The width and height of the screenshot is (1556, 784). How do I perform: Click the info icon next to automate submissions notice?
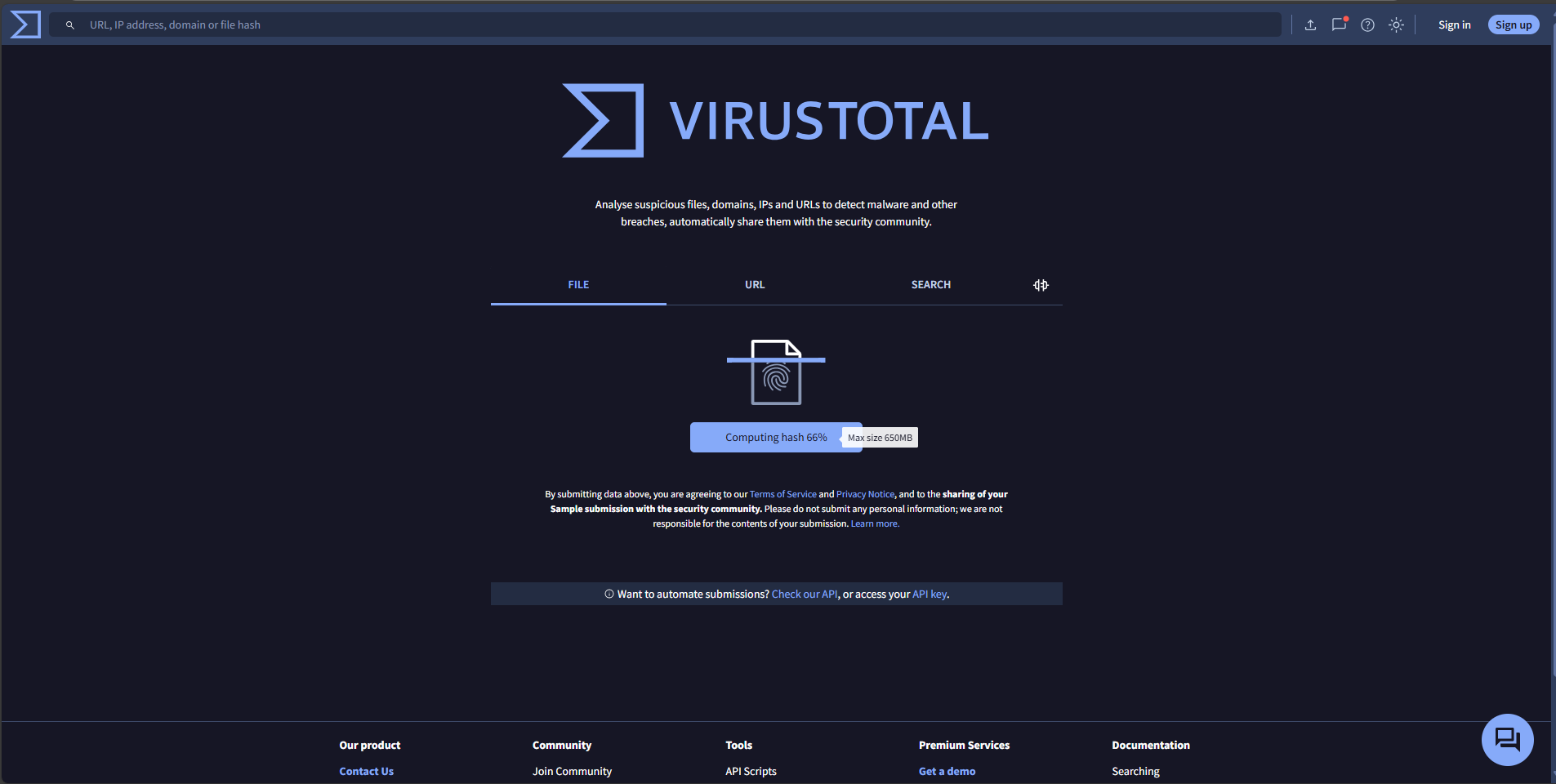(x=608, y=594)
